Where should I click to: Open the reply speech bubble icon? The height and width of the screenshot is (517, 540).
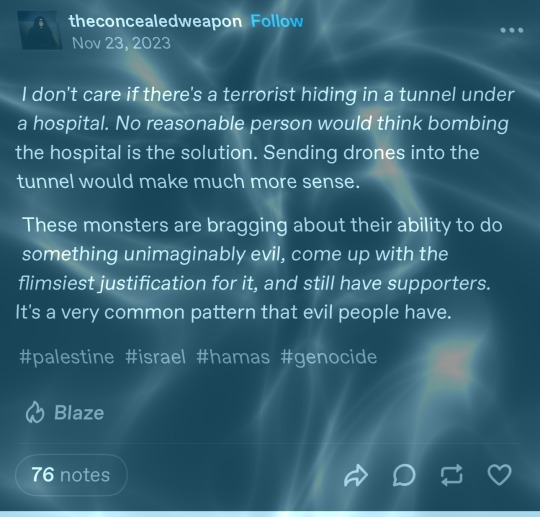pyautogui.click(x=404, y=475)
